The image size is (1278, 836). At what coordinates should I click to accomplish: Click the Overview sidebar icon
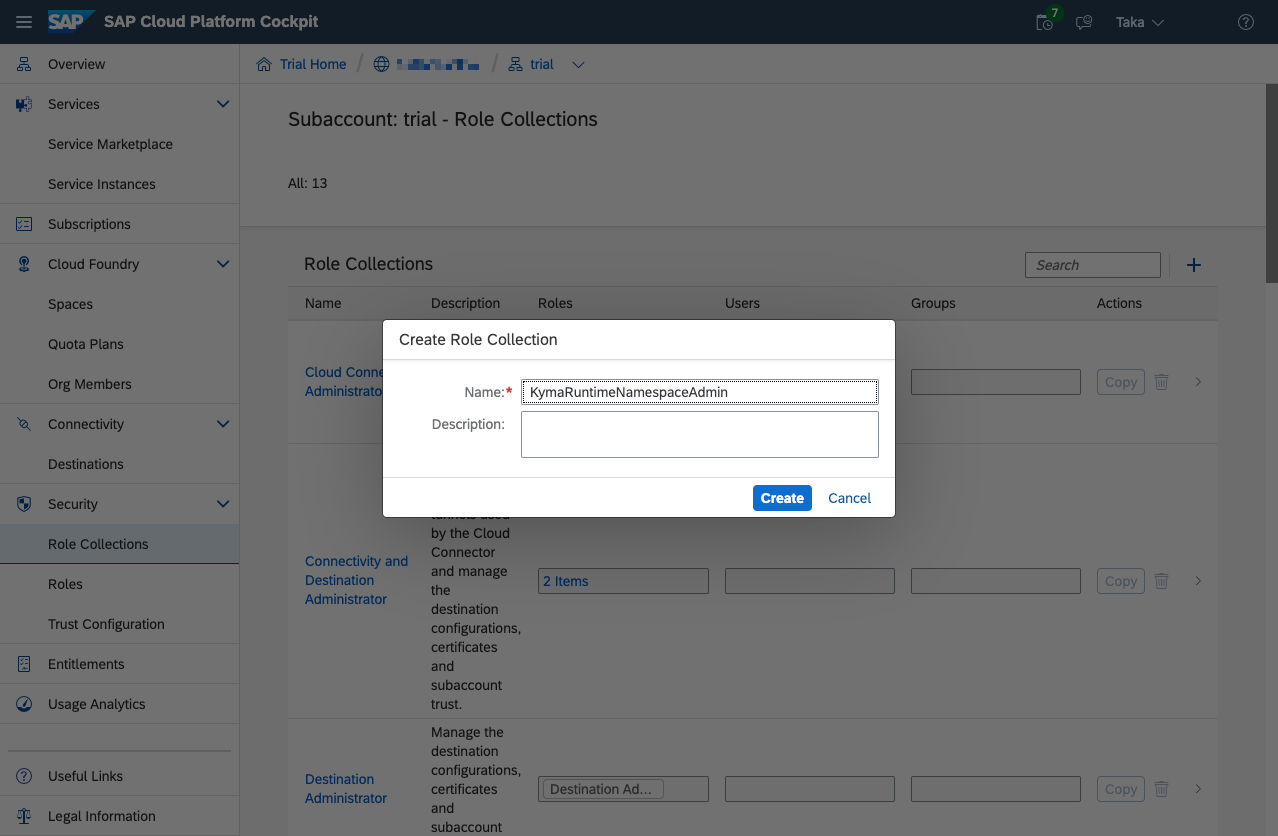(25, 64)
